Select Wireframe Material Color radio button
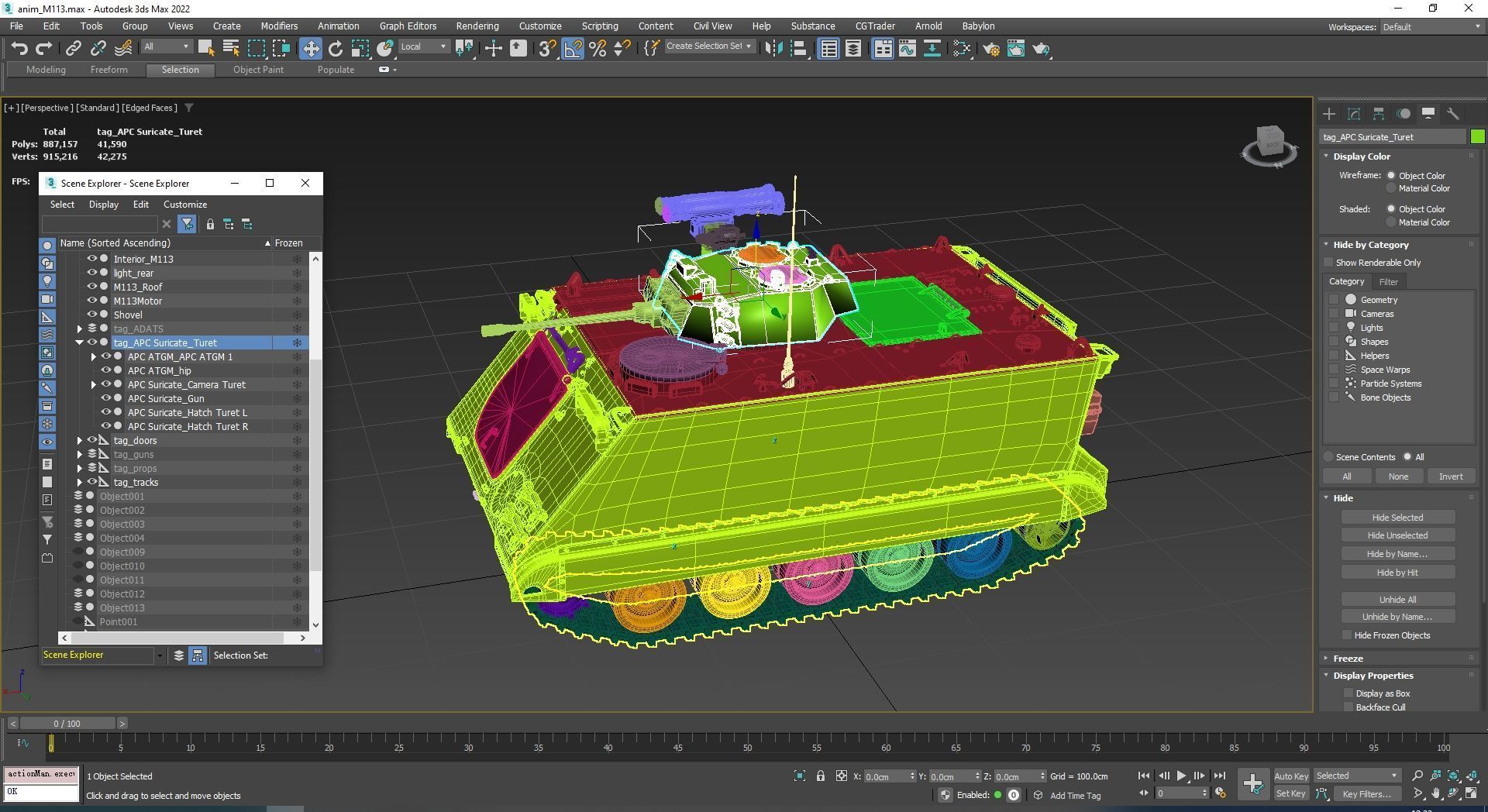This screenshot has height=812, width=1488. [1391, 188]
